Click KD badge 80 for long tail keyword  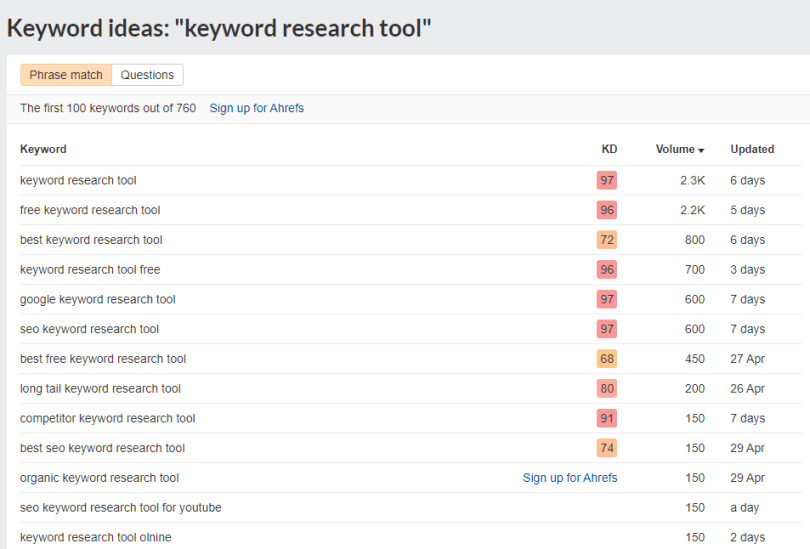pyautogui.click(x=607, y=388)
